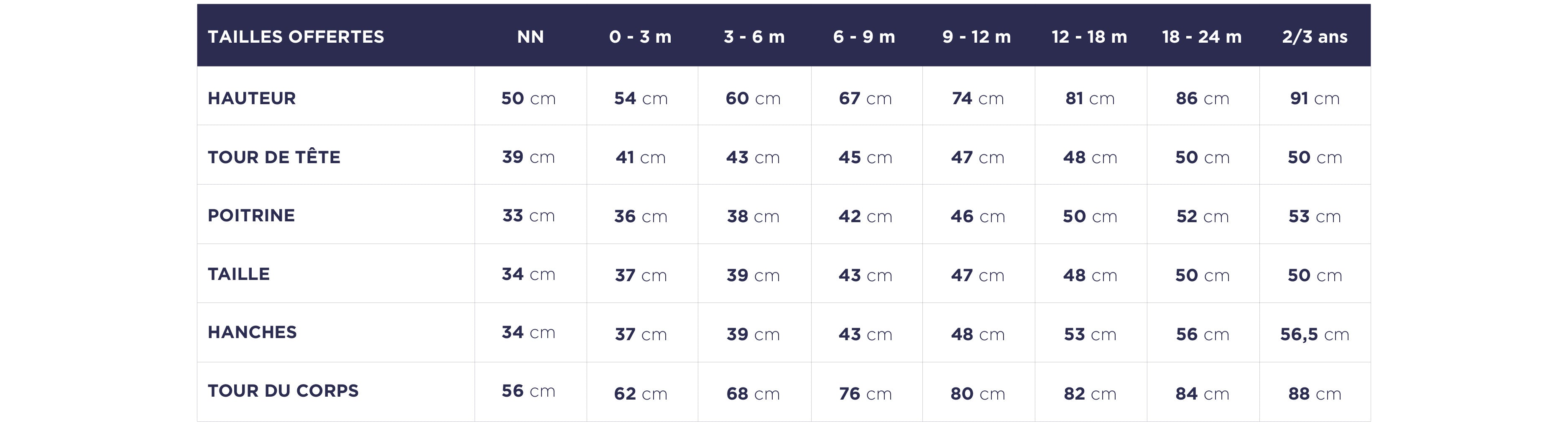Click the TOUR DU CORPS row label
This screenshot has height=436, width=1568.
point(283,391)
